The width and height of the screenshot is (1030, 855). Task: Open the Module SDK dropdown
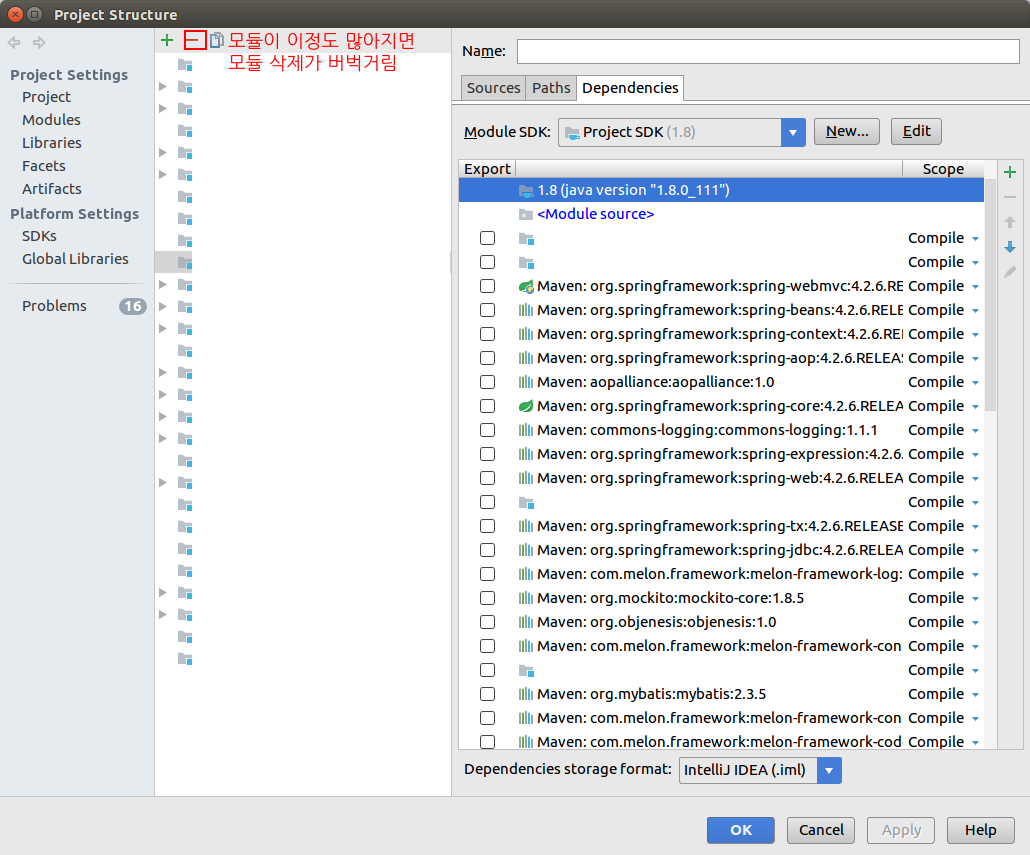793,133
